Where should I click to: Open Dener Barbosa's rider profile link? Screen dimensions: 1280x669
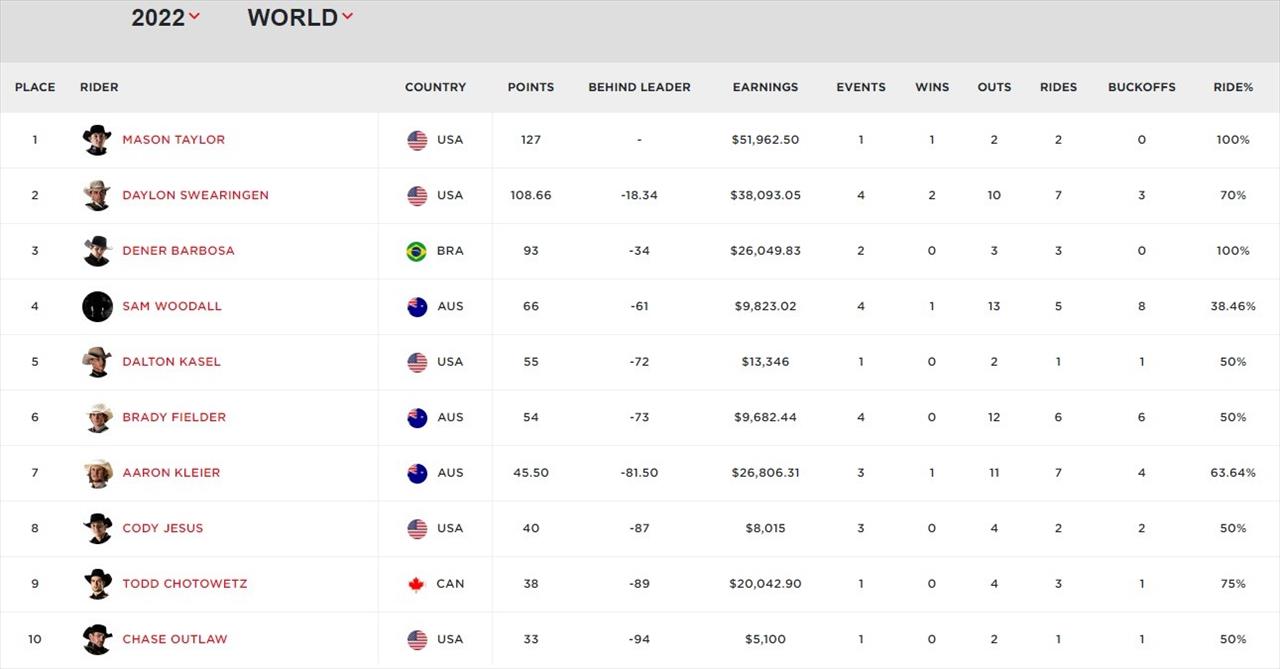pos(178,251)
